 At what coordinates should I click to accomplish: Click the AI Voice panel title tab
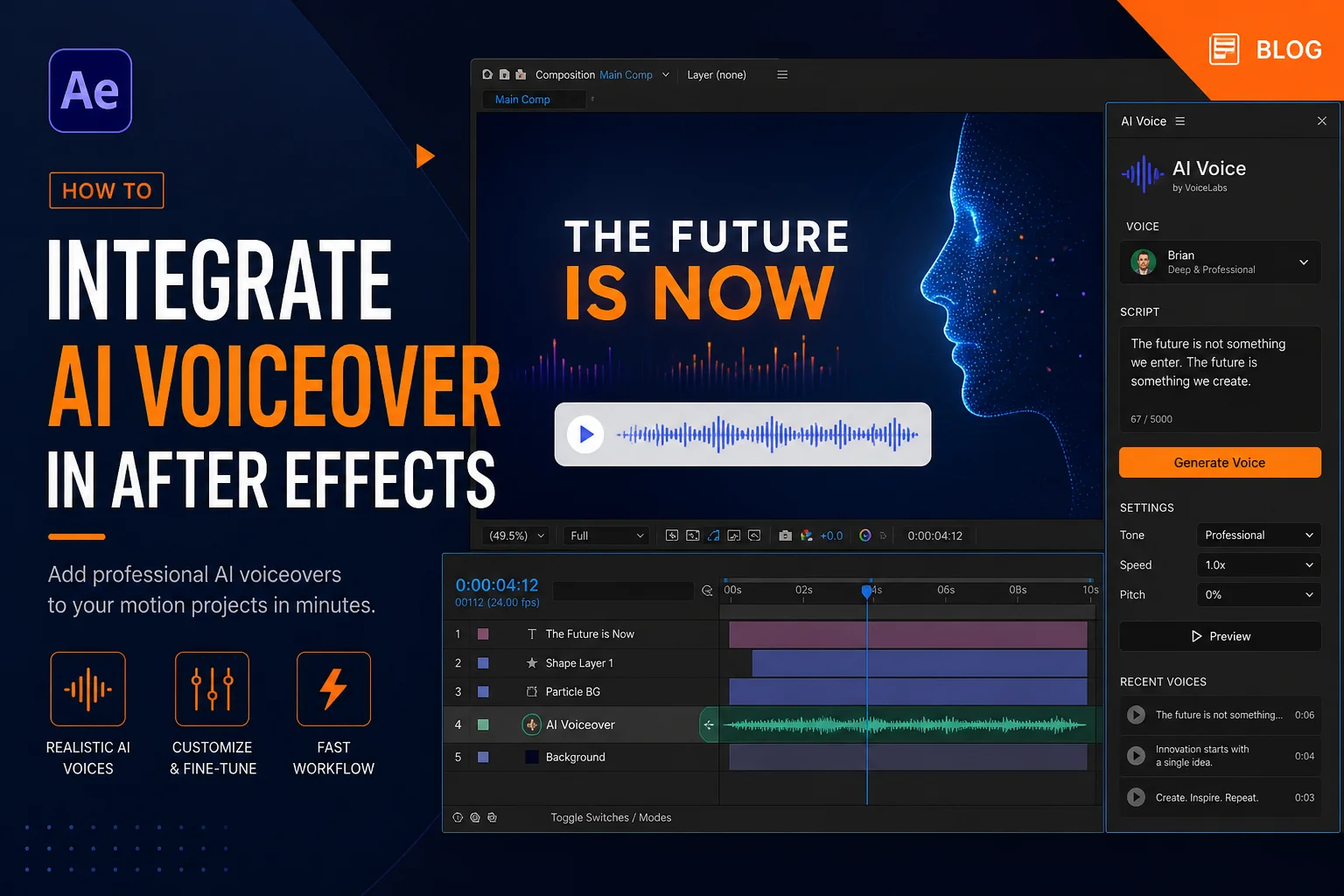1144,121
